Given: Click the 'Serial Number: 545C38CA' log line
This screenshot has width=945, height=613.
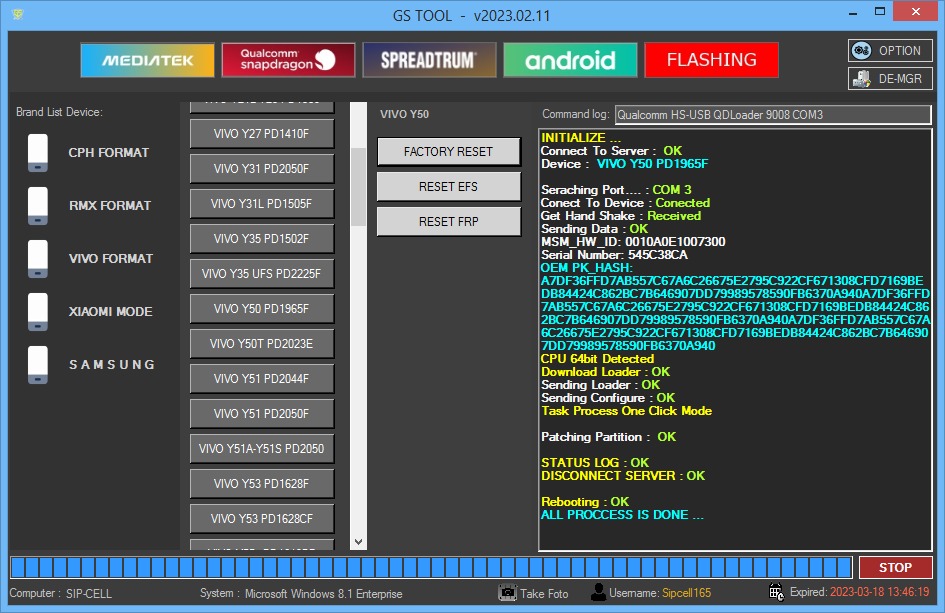Looking at the screenshot, I should coord(614,255).
